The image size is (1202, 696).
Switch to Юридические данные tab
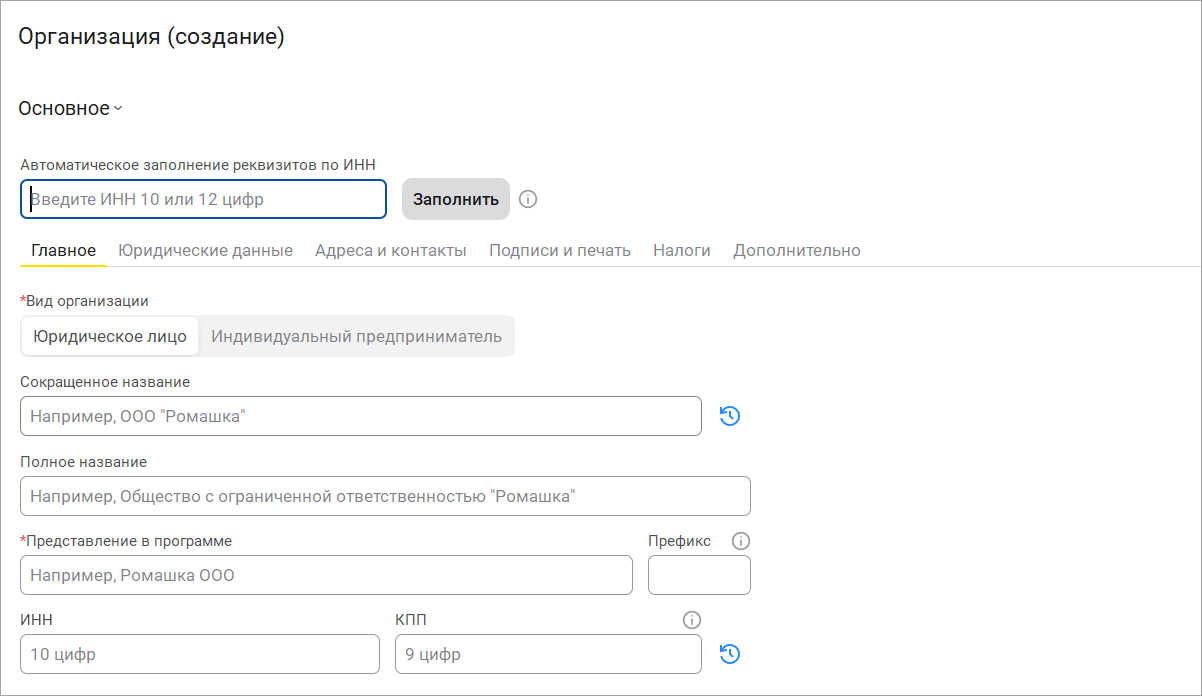205,250
